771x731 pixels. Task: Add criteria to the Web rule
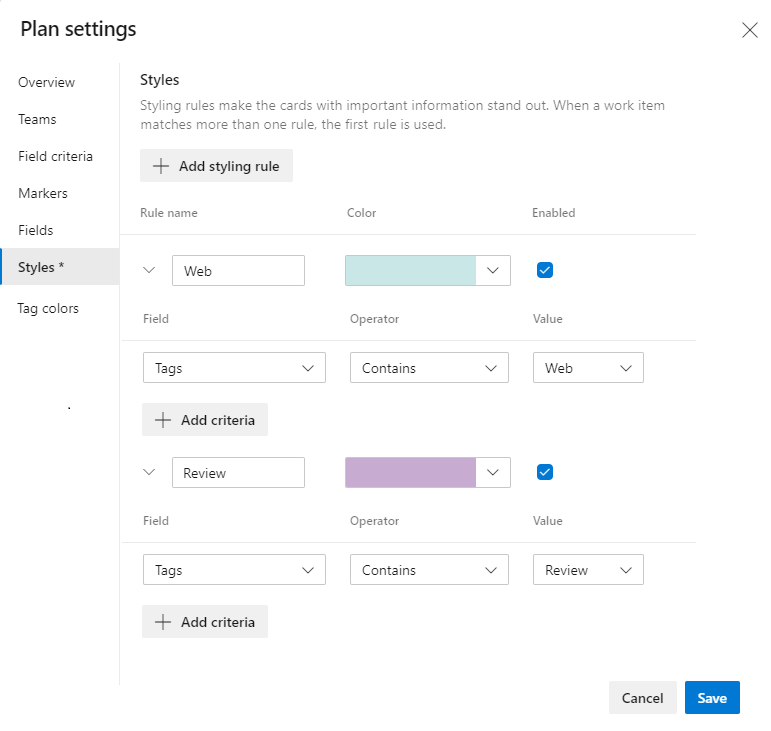point(205,420)
